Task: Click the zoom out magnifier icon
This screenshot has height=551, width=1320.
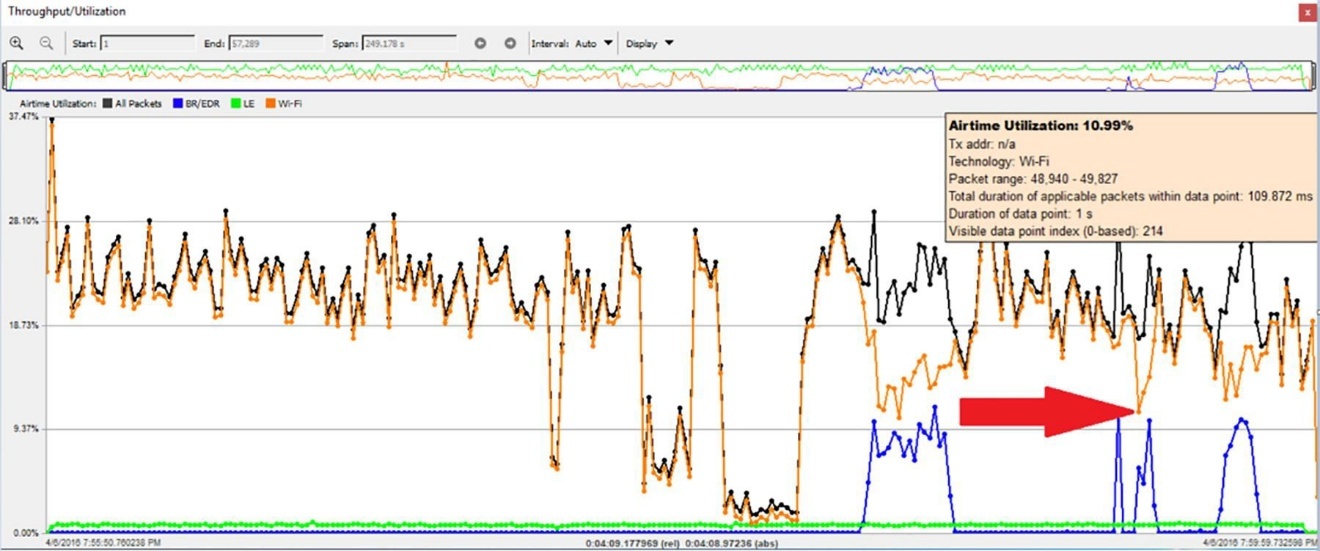Action: click(46, 43)
